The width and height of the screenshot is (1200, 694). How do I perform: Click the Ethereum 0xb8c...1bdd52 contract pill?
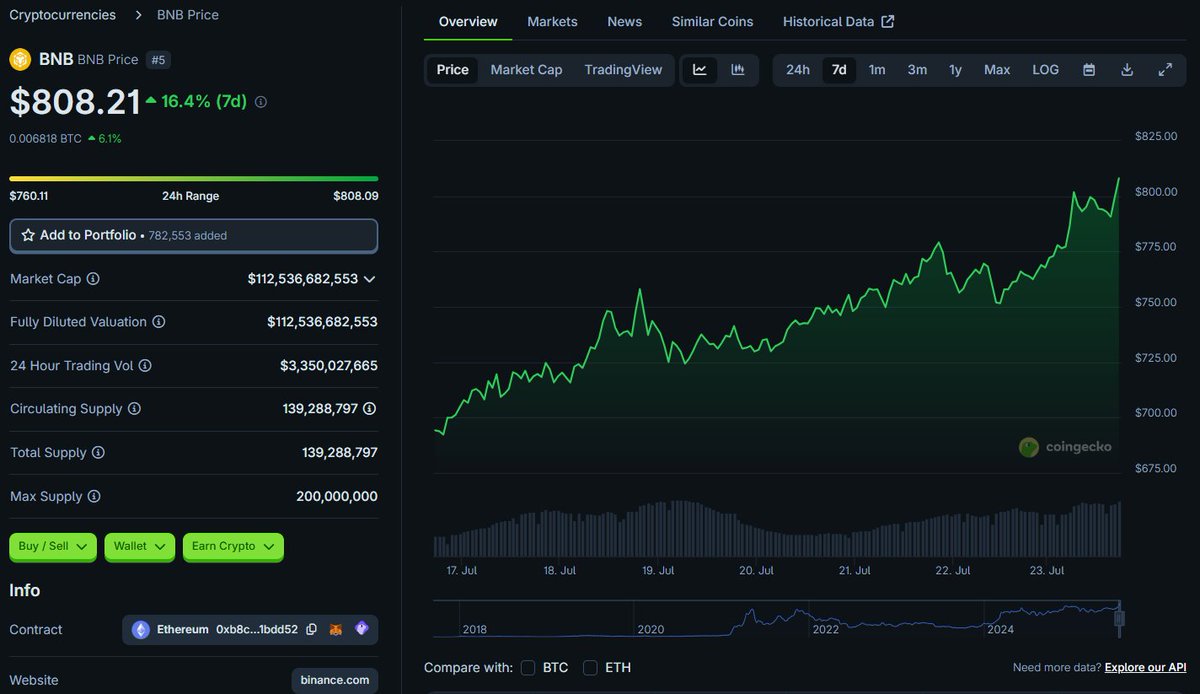click(x=251, y=630)
